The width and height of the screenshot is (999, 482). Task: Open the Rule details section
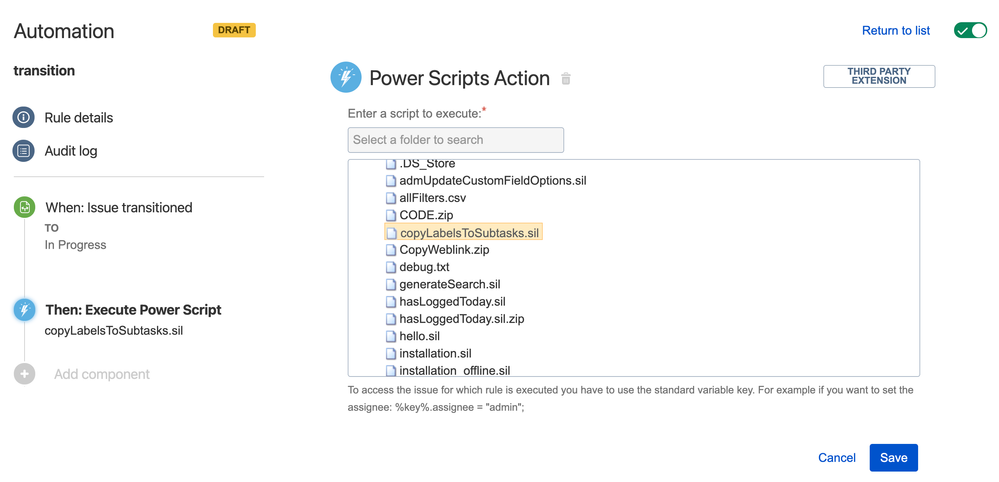tap(78, 118)
